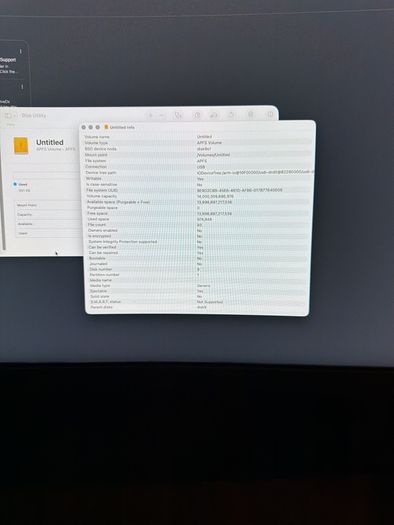Click the APFS Volume value
Image resolution: width=394 pixels, height=525 pixels.
click(x=209, y=143)
